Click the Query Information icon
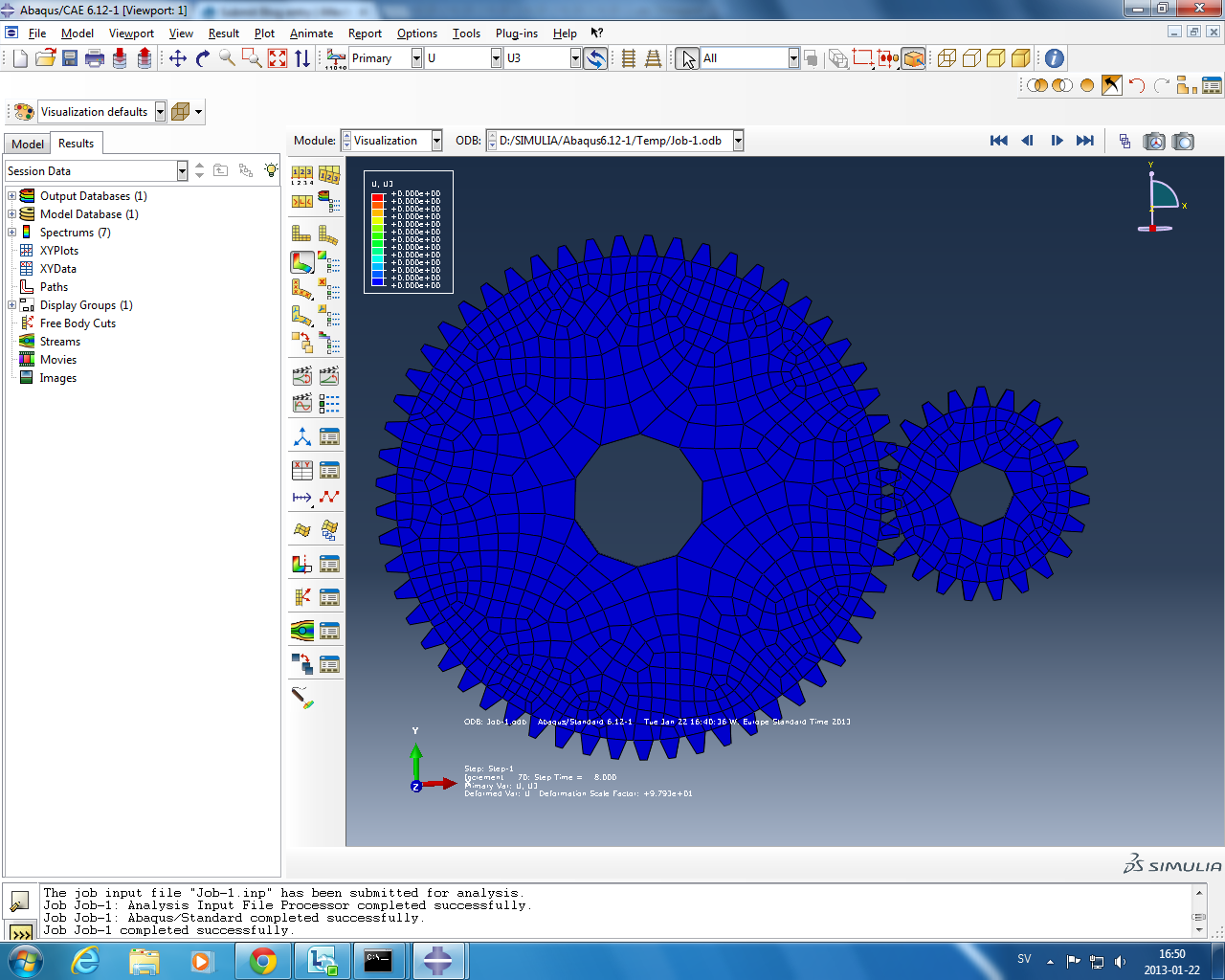 (x=1054, y=58)
